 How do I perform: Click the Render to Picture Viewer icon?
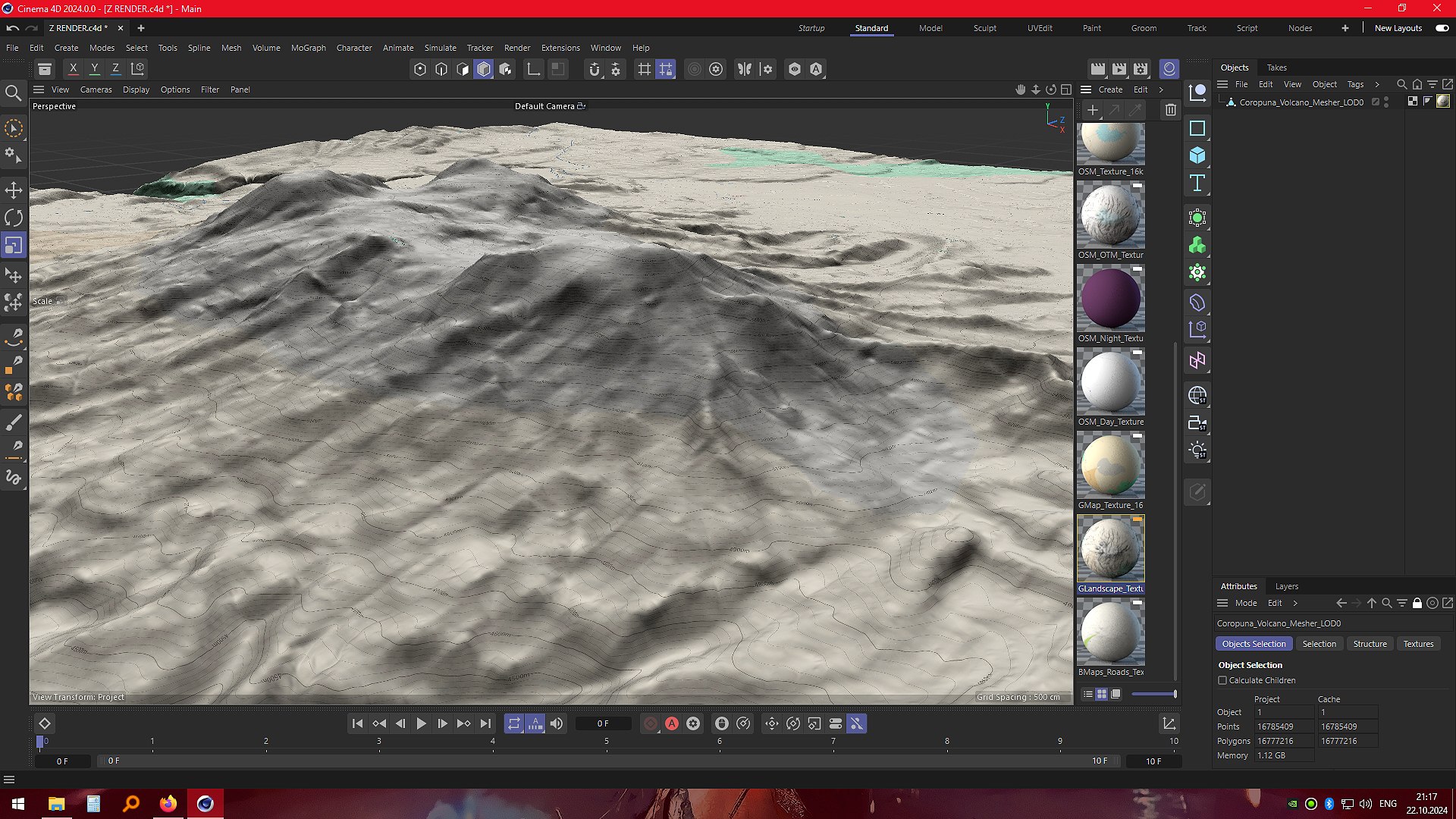click(x=1119, y=69)
